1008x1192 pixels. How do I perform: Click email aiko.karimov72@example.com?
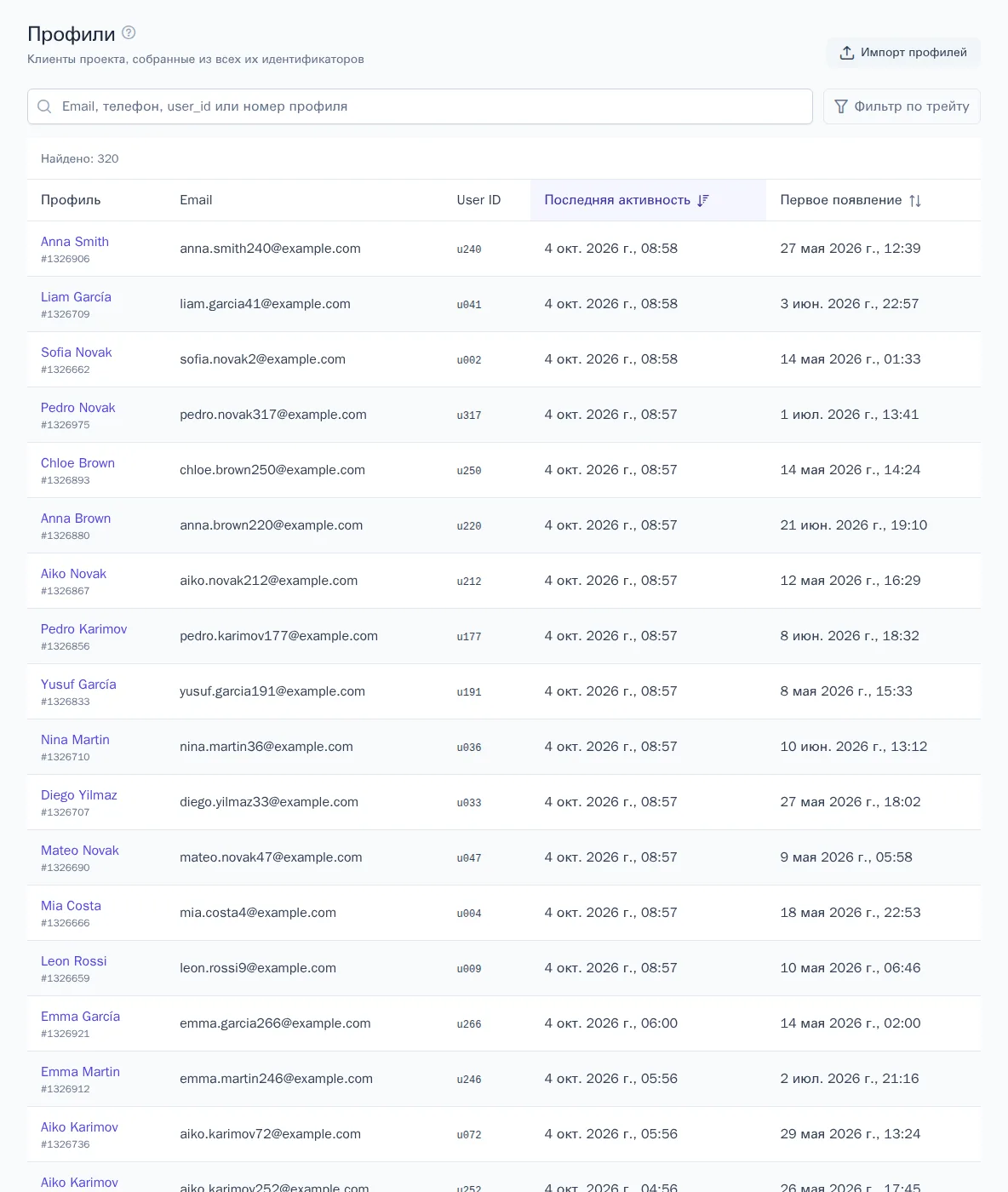(x=270, y=1134)
